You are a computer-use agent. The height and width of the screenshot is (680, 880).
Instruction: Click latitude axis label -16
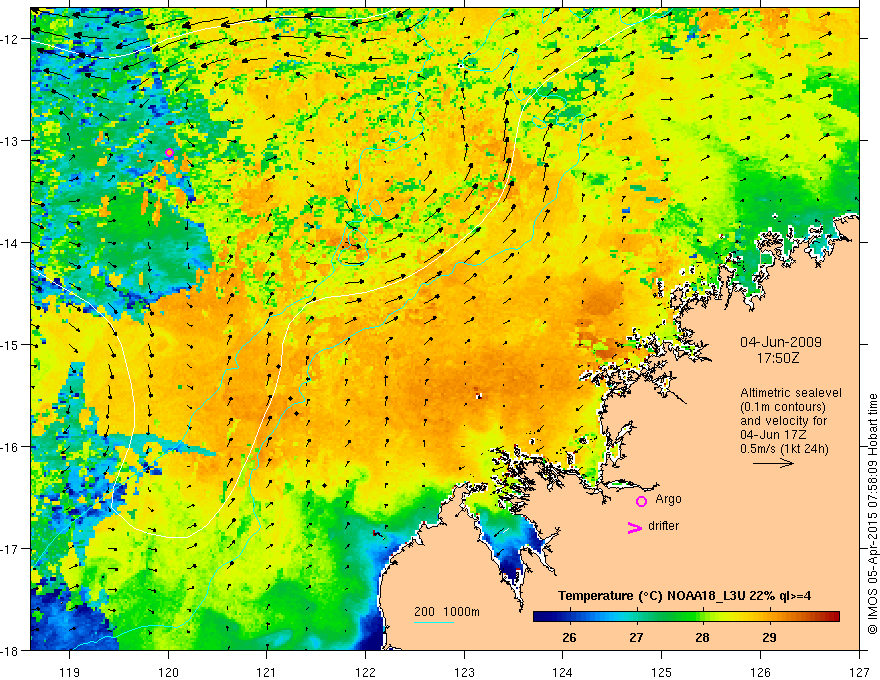[x=11, y=447]
